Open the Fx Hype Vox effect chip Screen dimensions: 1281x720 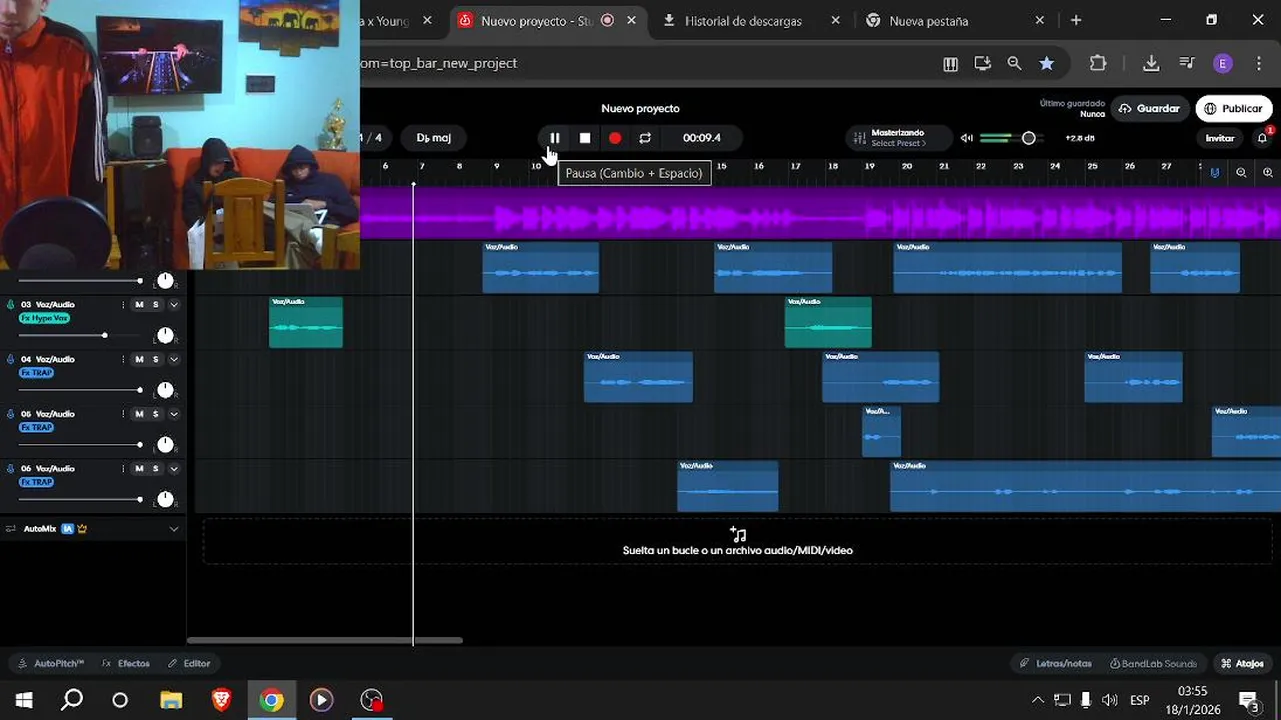44,318
